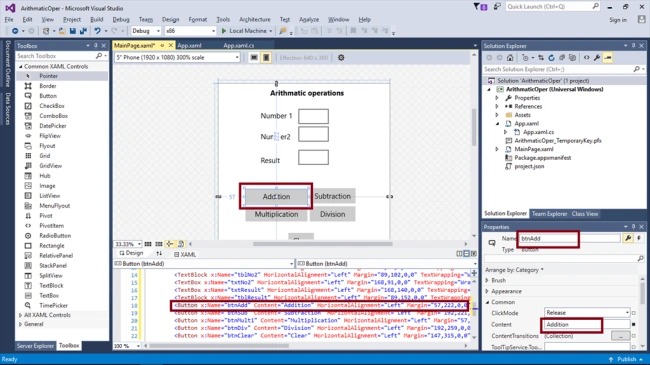Click the vertical split view icon

coord(459,254)
